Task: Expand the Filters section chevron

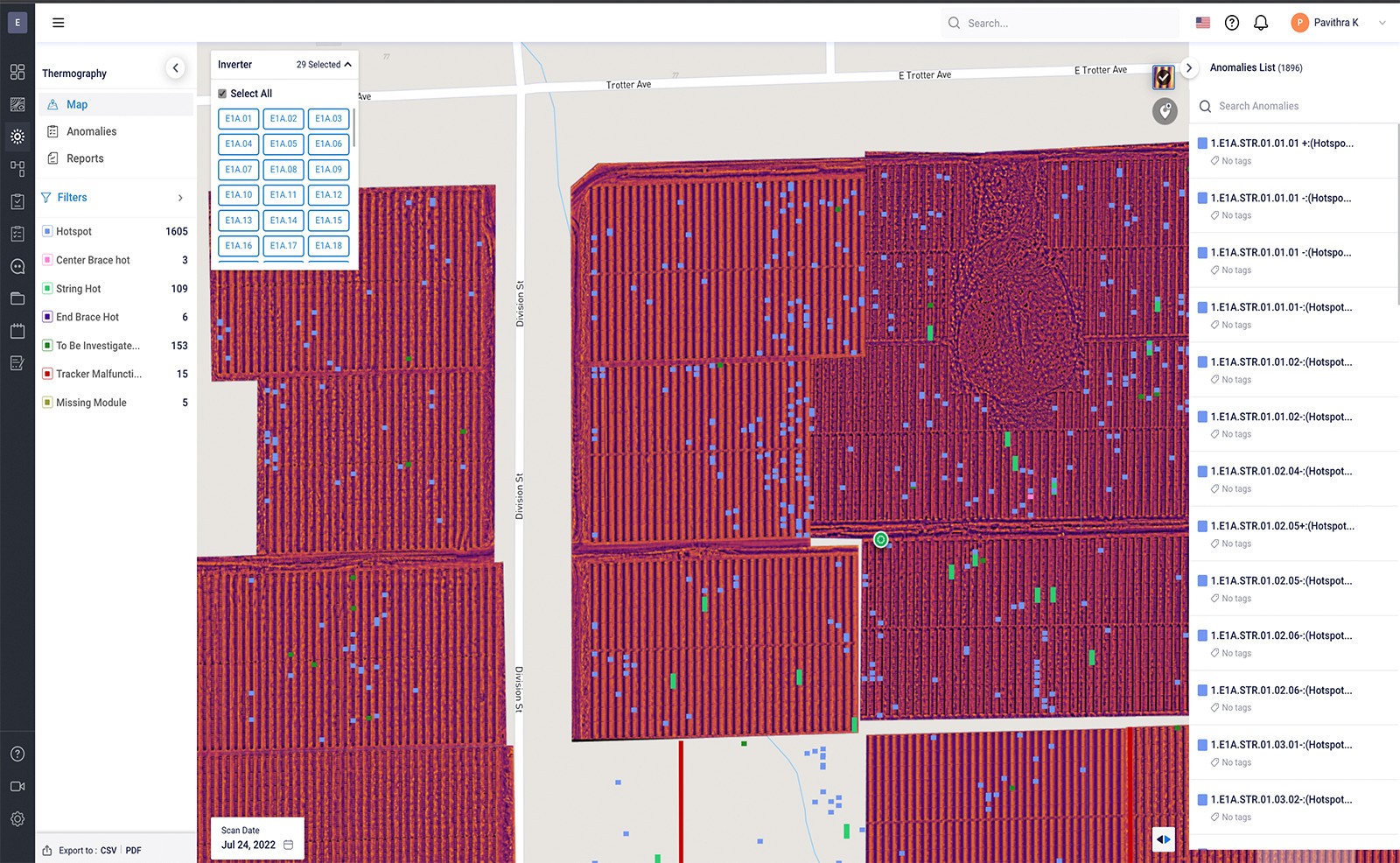Action: pos(181,198)
